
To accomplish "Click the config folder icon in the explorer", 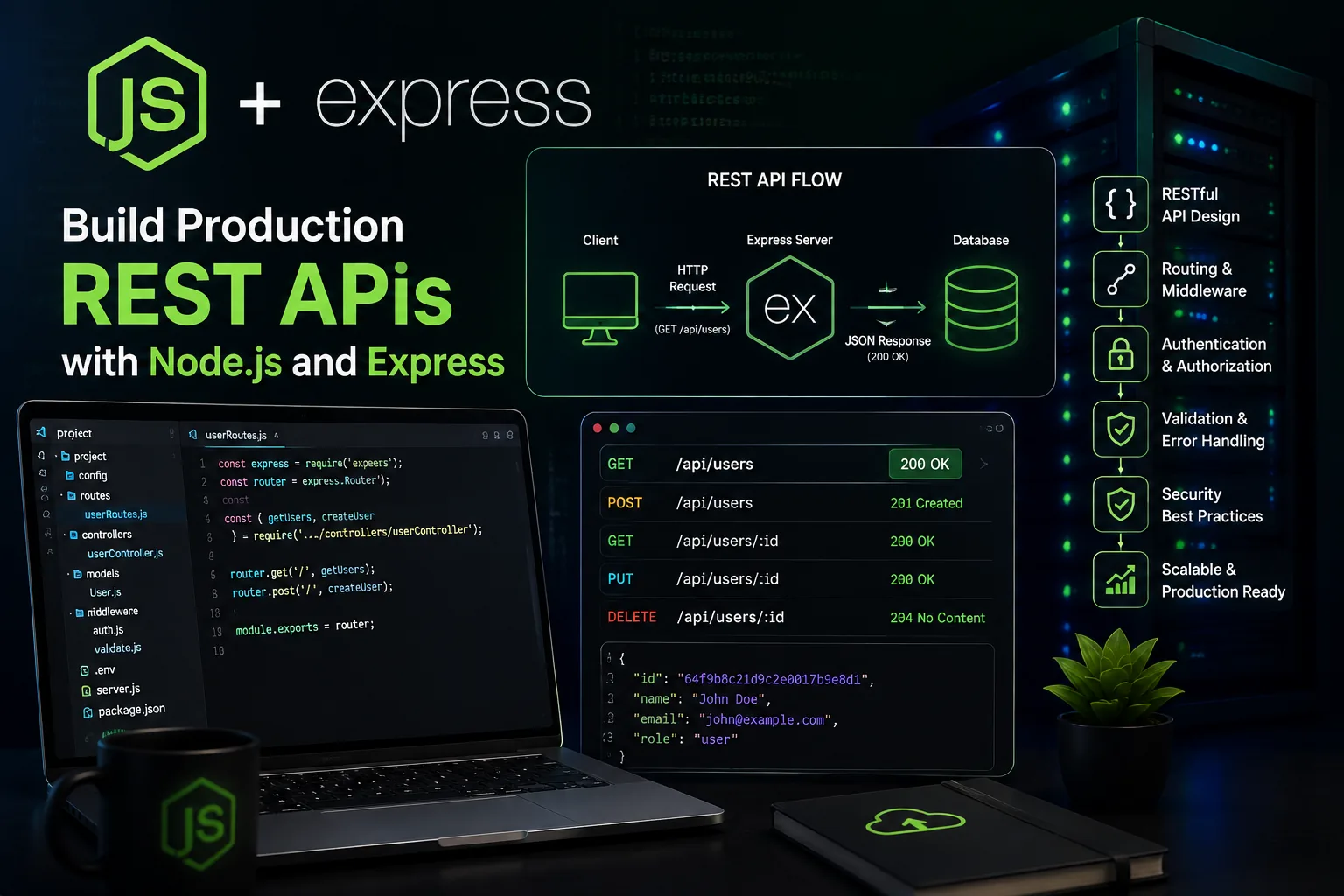I will 70,475.
